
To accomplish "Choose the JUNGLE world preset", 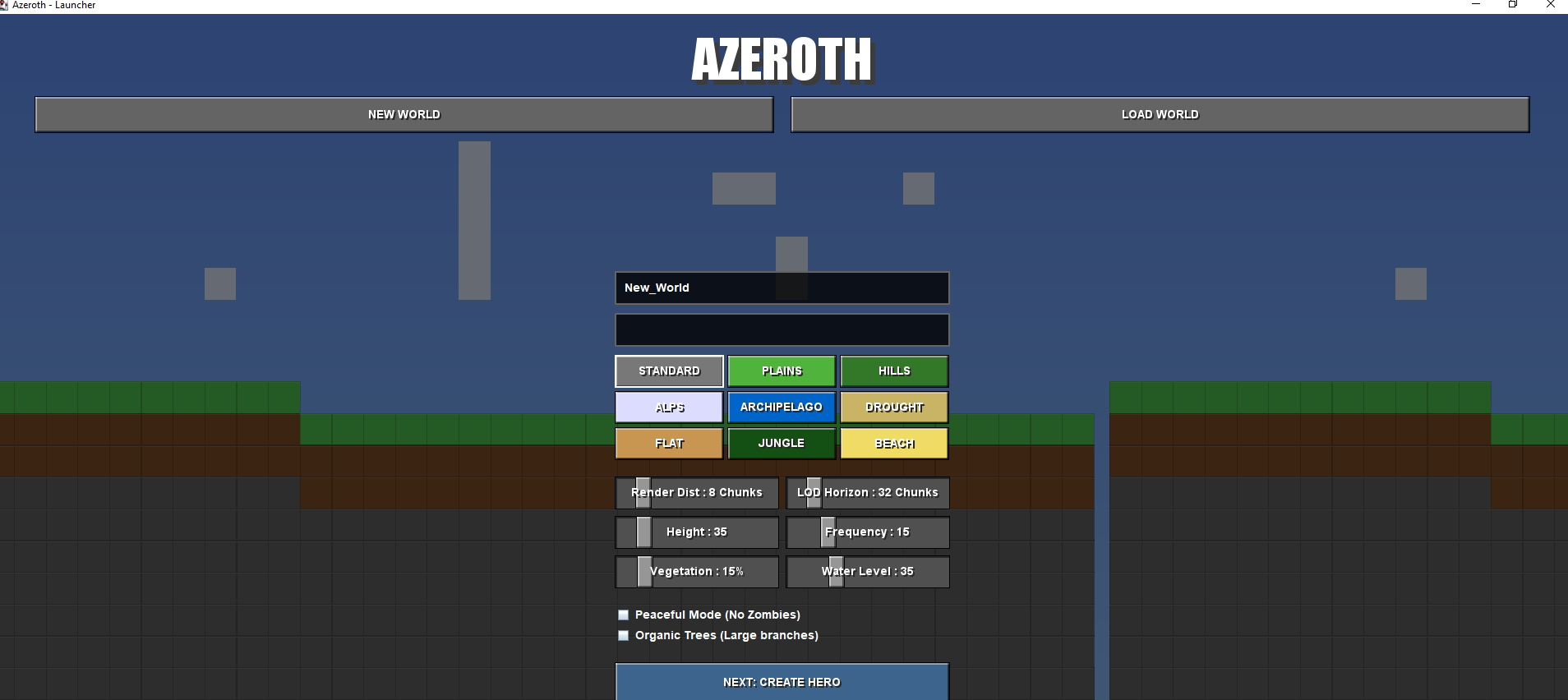I will point(782,443).
